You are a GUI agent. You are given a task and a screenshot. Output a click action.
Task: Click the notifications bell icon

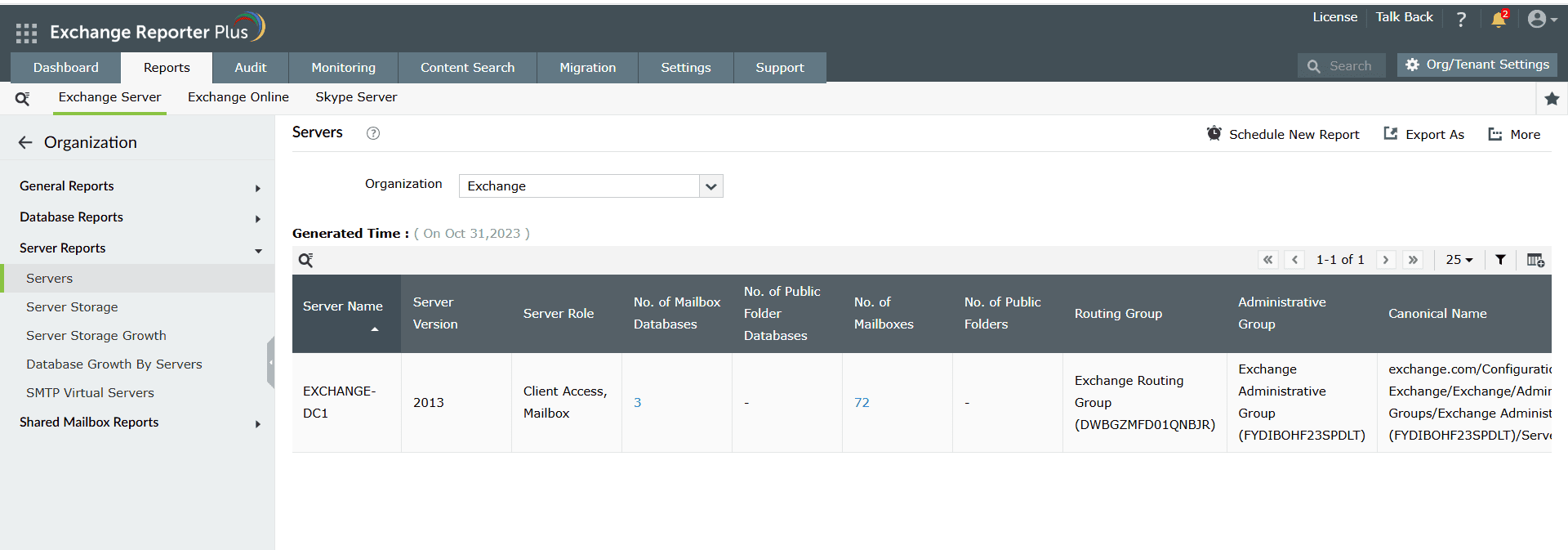1498,20
